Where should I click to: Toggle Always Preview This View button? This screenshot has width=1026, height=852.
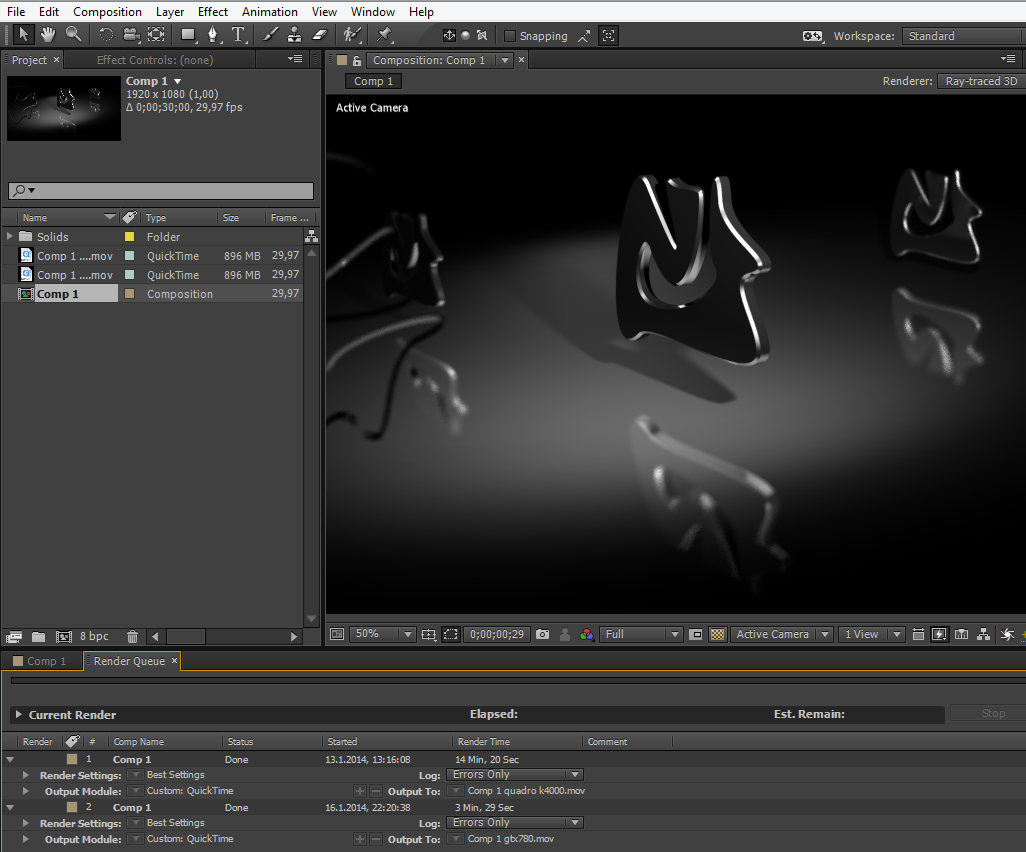coord(337,634)
